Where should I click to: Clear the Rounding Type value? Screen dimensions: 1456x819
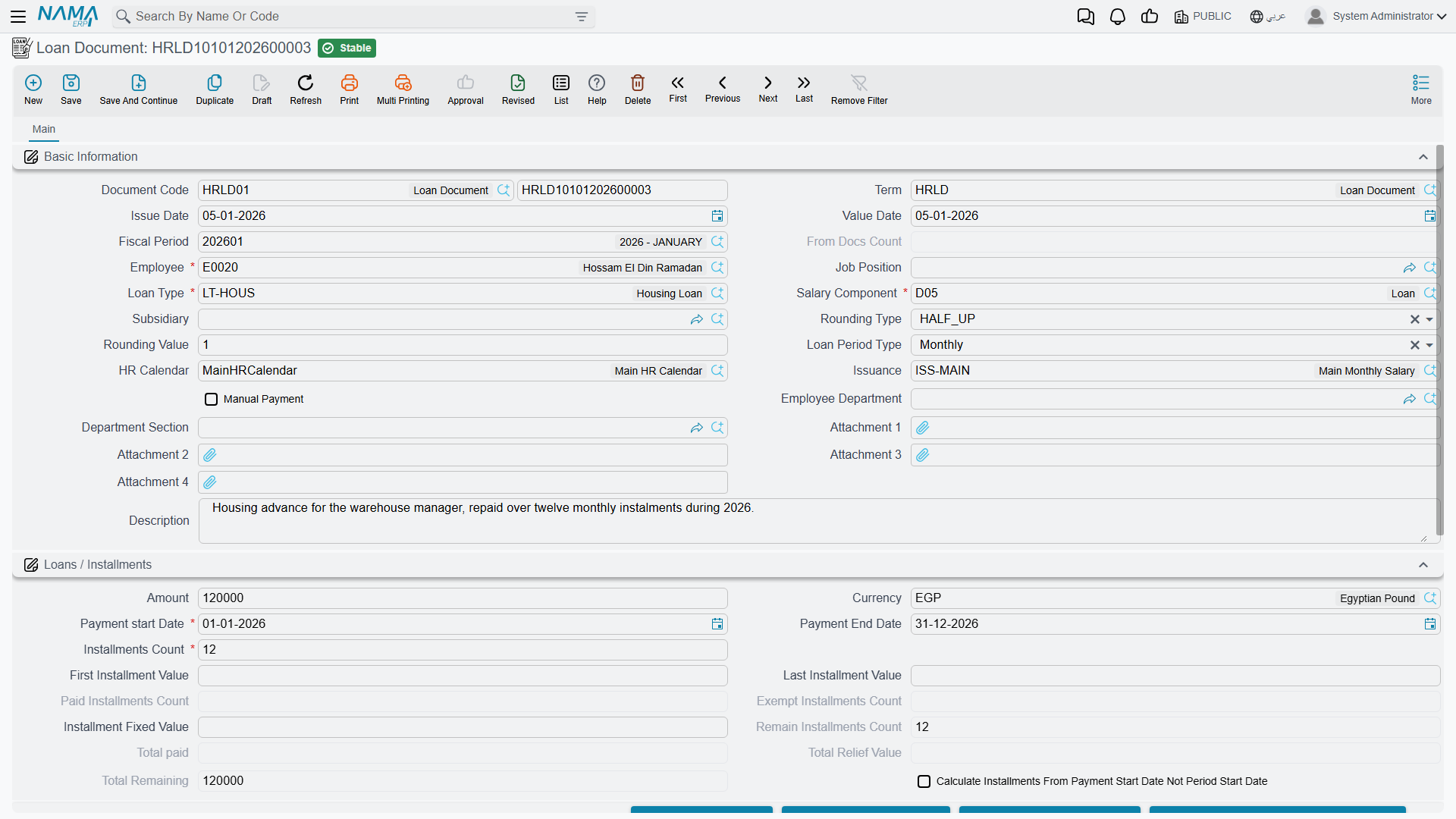tap(1414, 319)
